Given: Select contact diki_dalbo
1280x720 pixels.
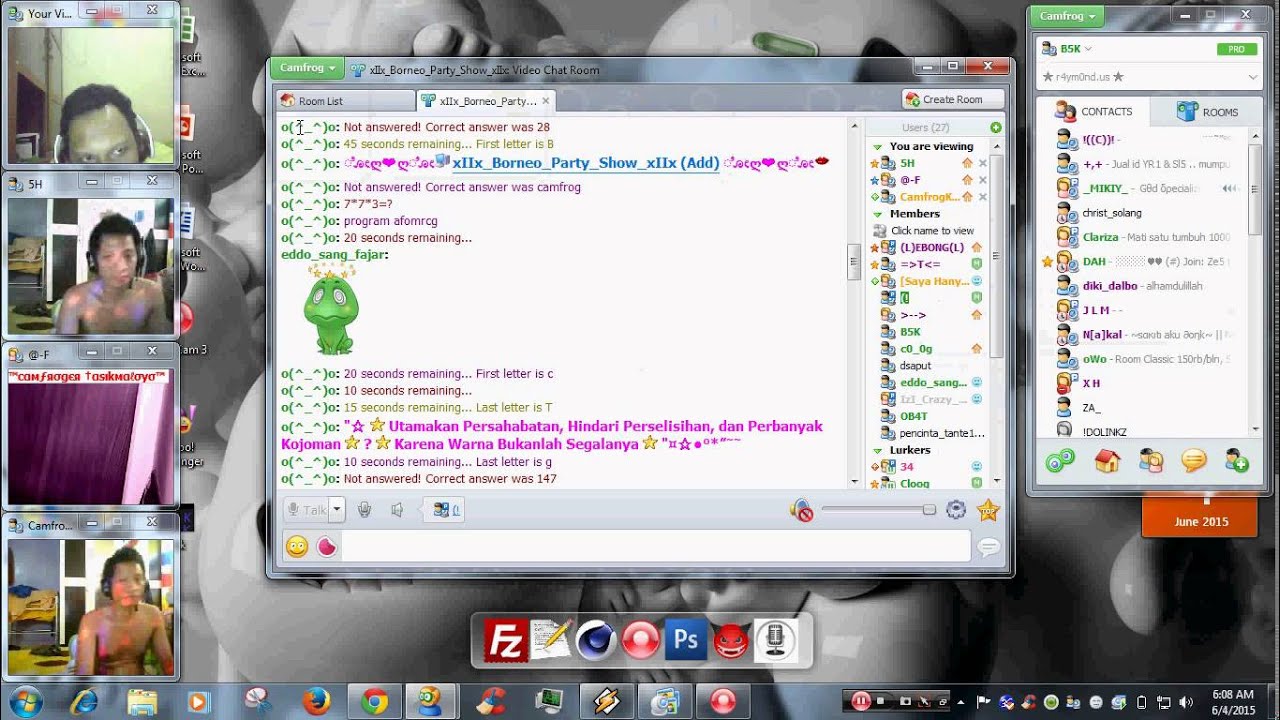Looking at the screenshot, I should click(x=1109, y=286).
